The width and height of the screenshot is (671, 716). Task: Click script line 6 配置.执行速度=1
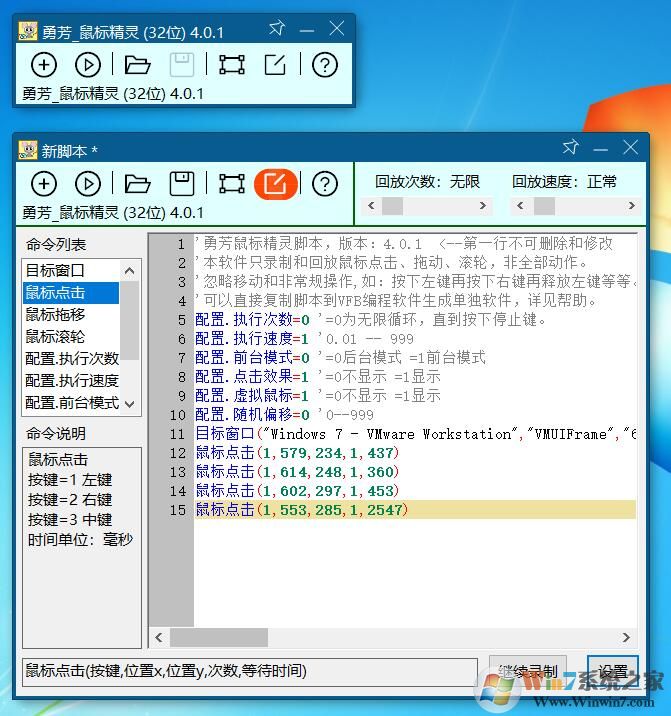coord(304,339)
